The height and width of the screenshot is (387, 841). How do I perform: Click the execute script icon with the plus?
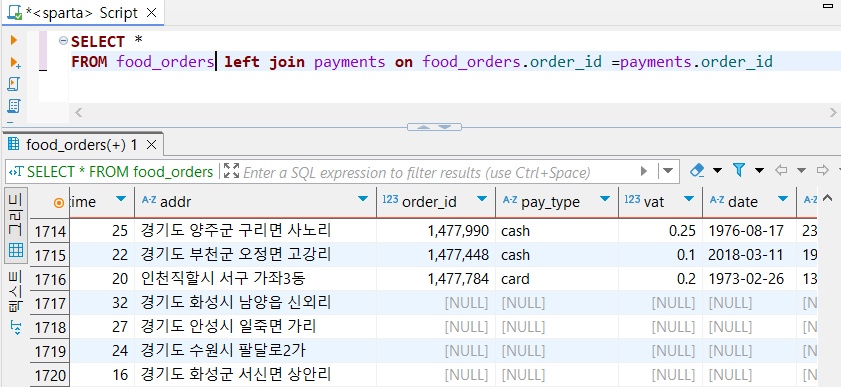pyautogui.click(x=15, y=63)
